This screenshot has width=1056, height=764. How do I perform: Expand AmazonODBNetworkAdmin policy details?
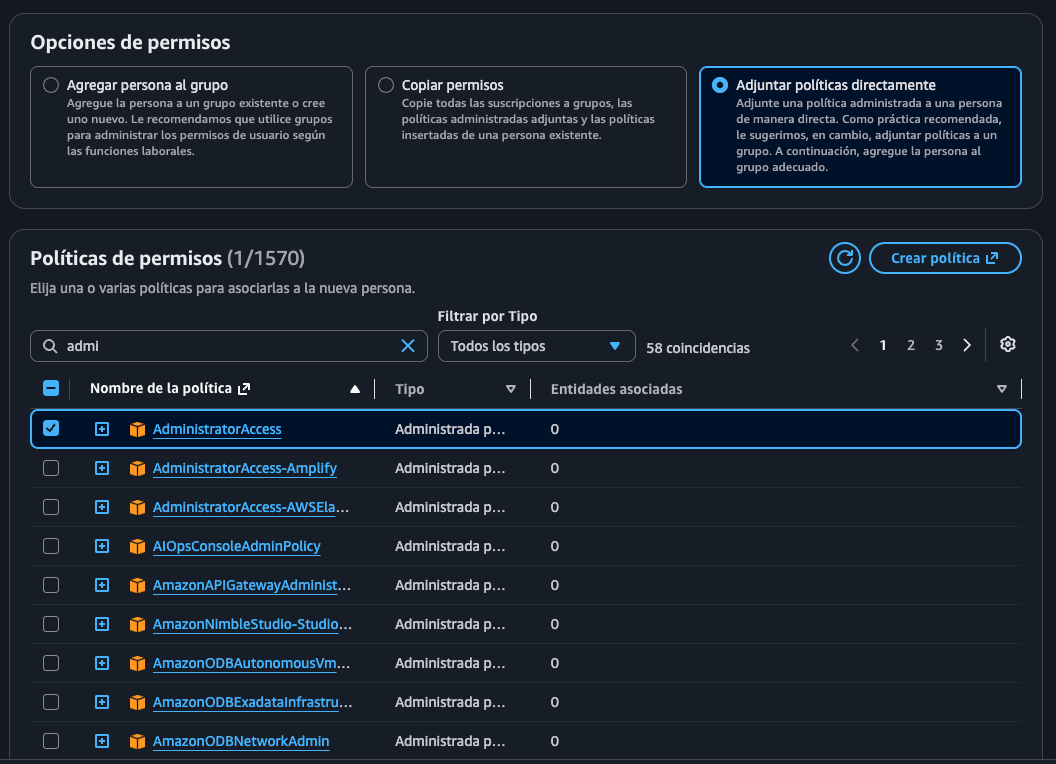click(x=102, y=741)
